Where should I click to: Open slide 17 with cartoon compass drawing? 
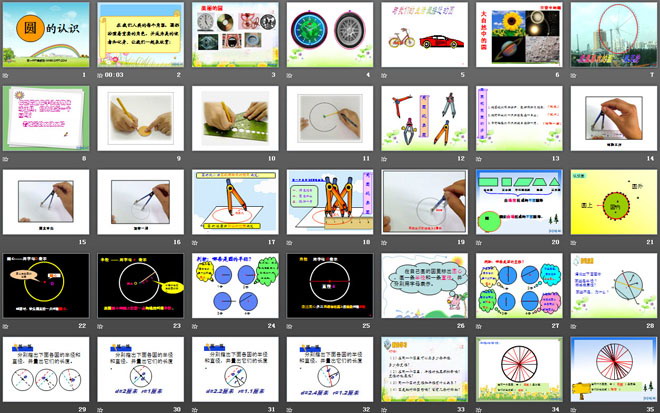point(235,202)
